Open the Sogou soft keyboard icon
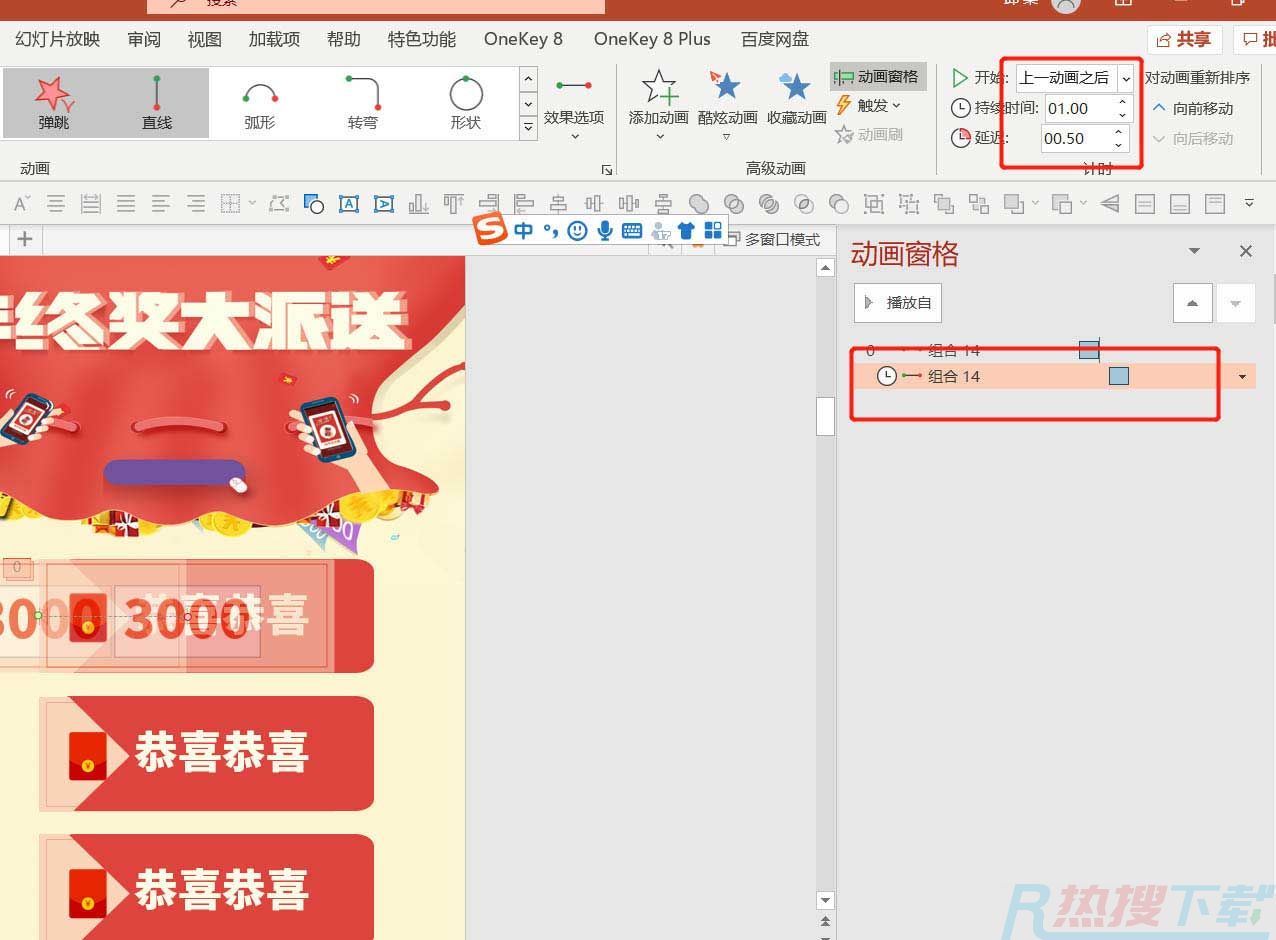This screenshot has width=1276, height=940. pos(631,230)
